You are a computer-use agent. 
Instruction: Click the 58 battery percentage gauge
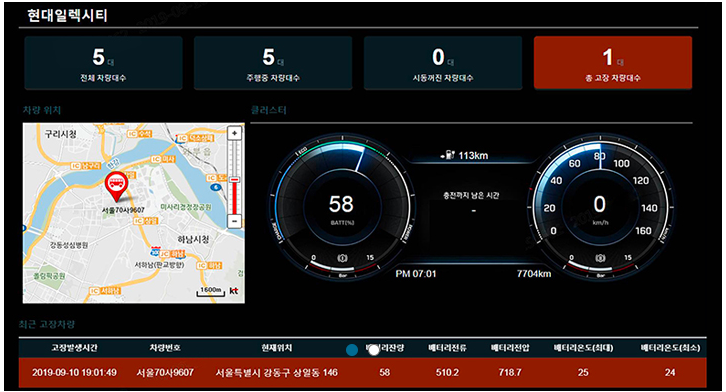pos(341,207)
